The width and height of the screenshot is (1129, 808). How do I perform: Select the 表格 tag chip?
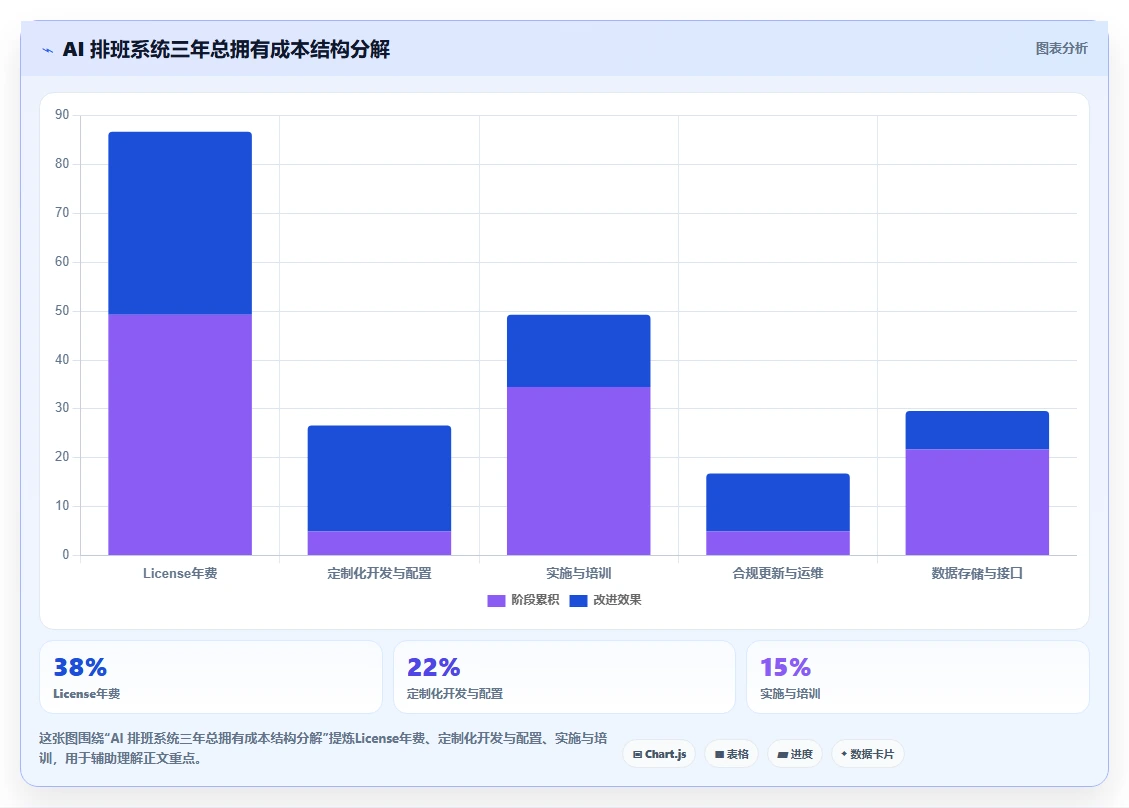(732, 754)
